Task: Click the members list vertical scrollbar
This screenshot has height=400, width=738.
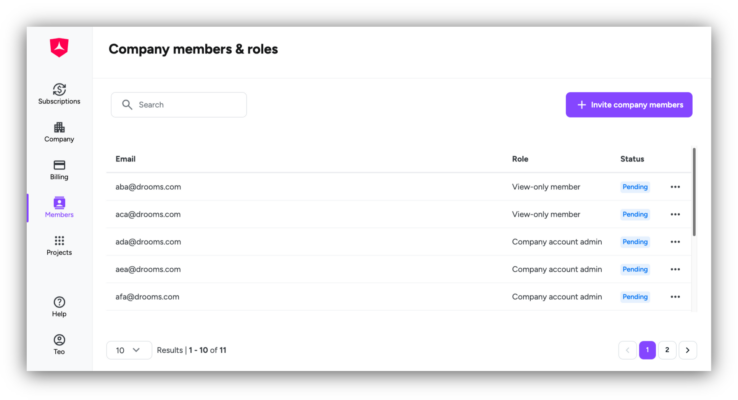Action: coord(694,192)
